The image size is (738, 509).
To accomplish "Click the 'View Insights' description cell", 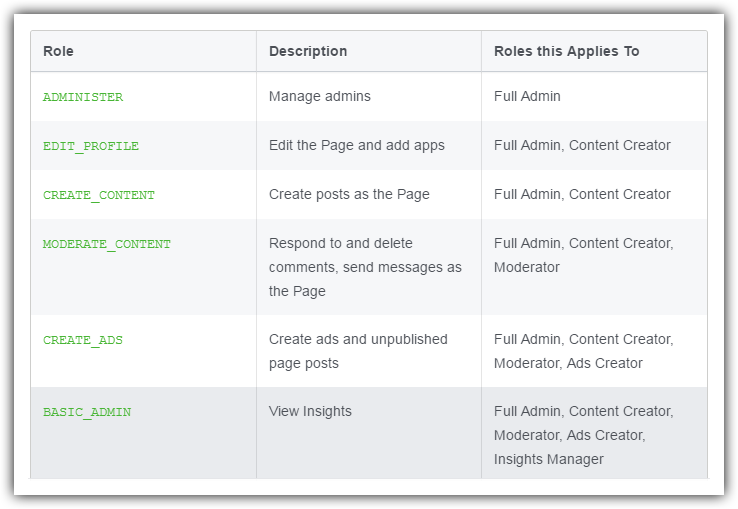I will 310,411.
